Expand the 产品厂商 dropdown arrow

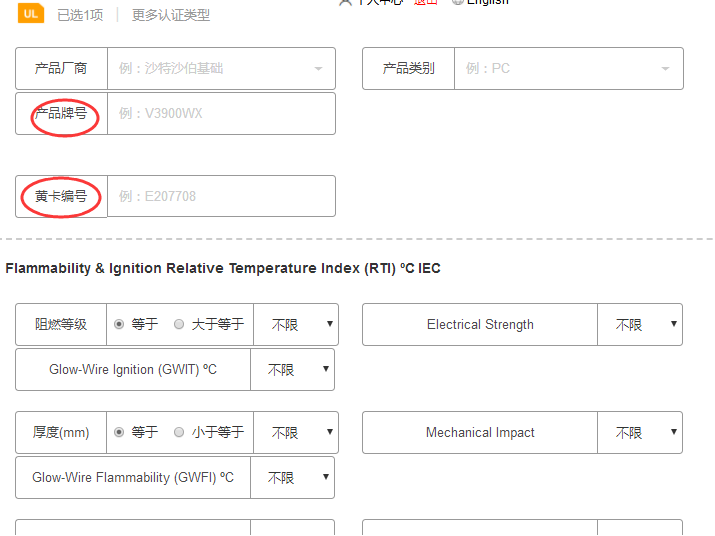click(318, 69)
